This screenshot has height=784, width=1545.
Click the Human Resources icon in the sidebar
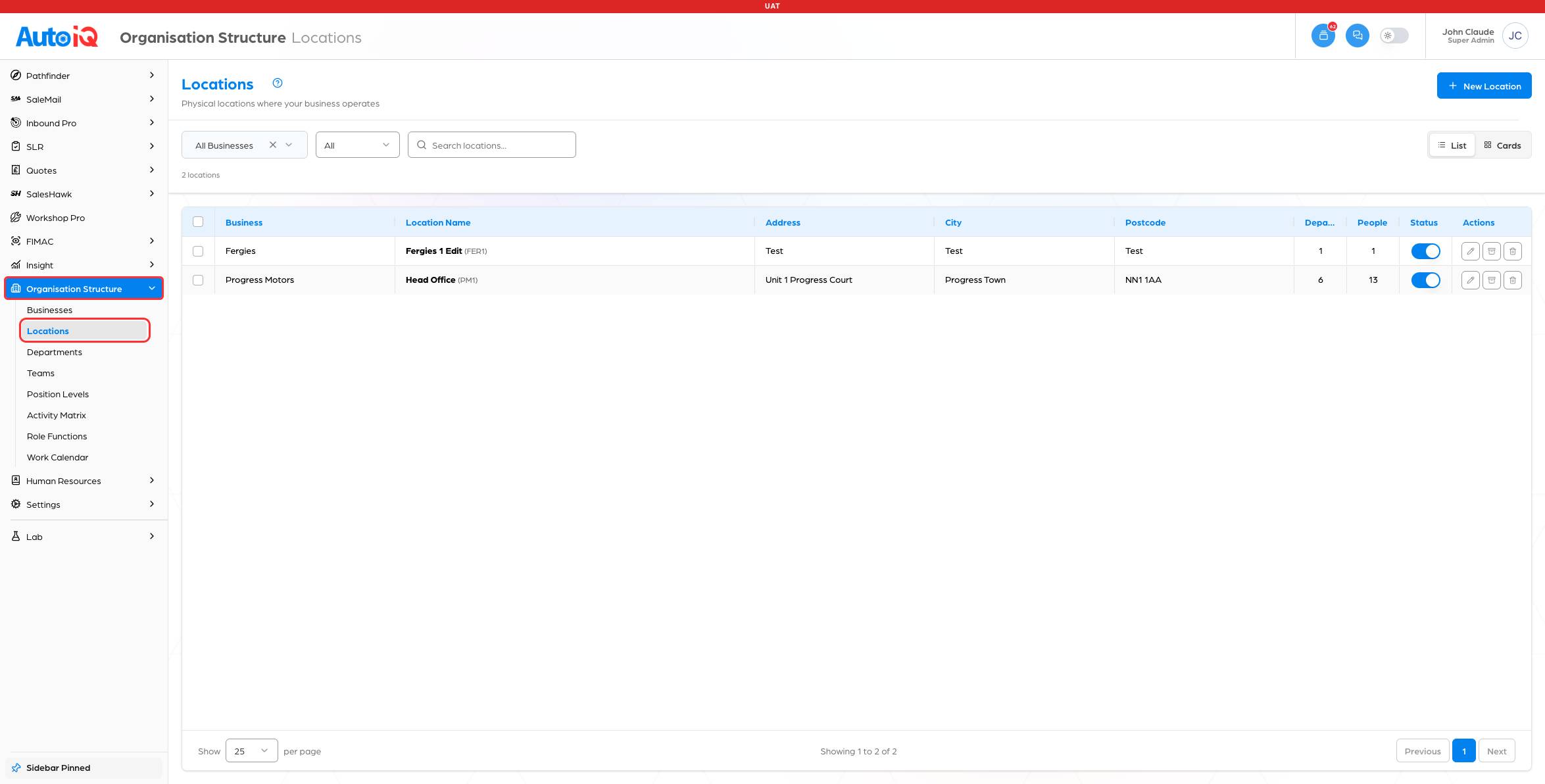[x=16, y=480]
